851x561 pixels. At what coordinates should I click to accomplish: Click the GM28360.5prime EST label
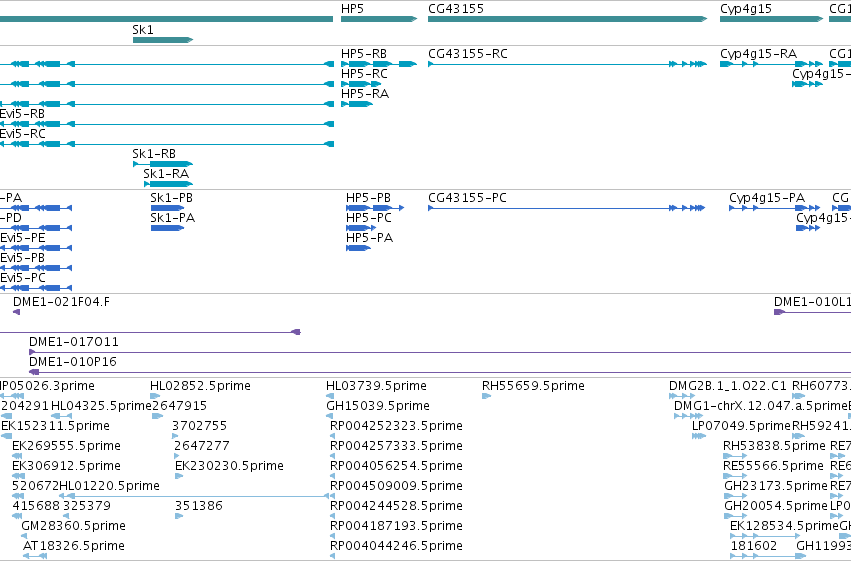[73, 527]
